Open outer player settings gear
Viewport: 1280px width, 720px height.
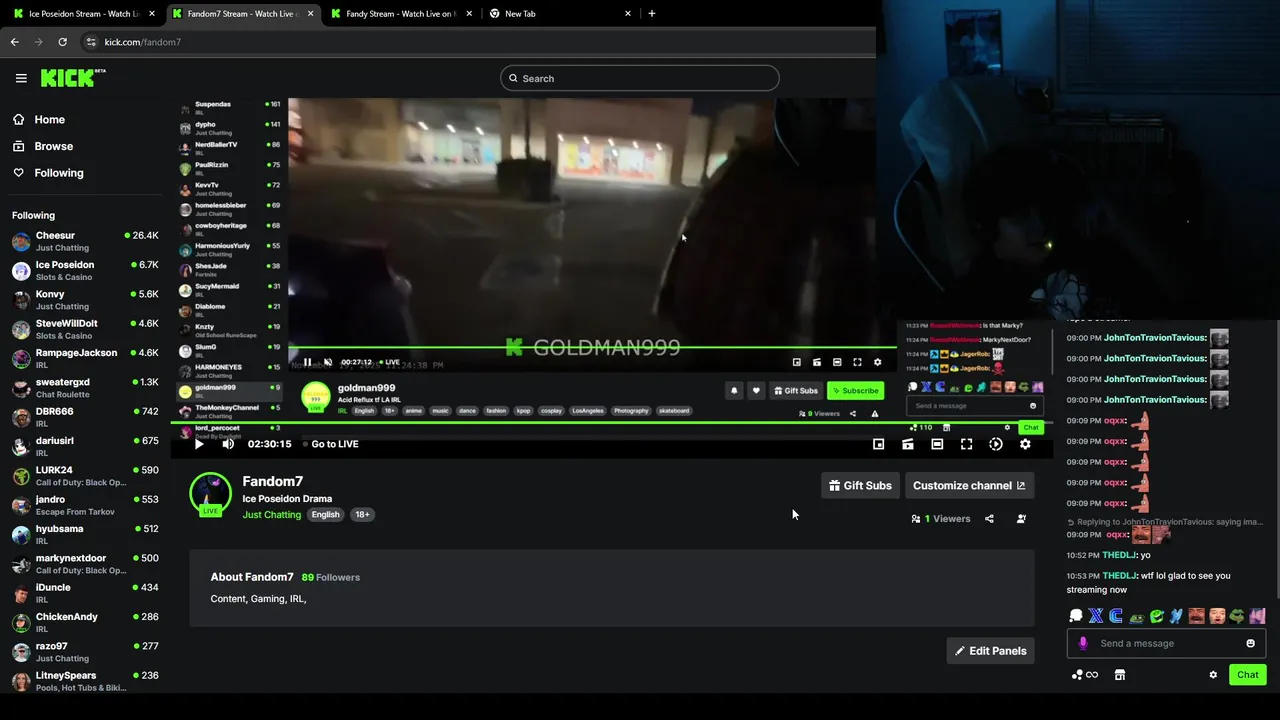coord(1025,444)
